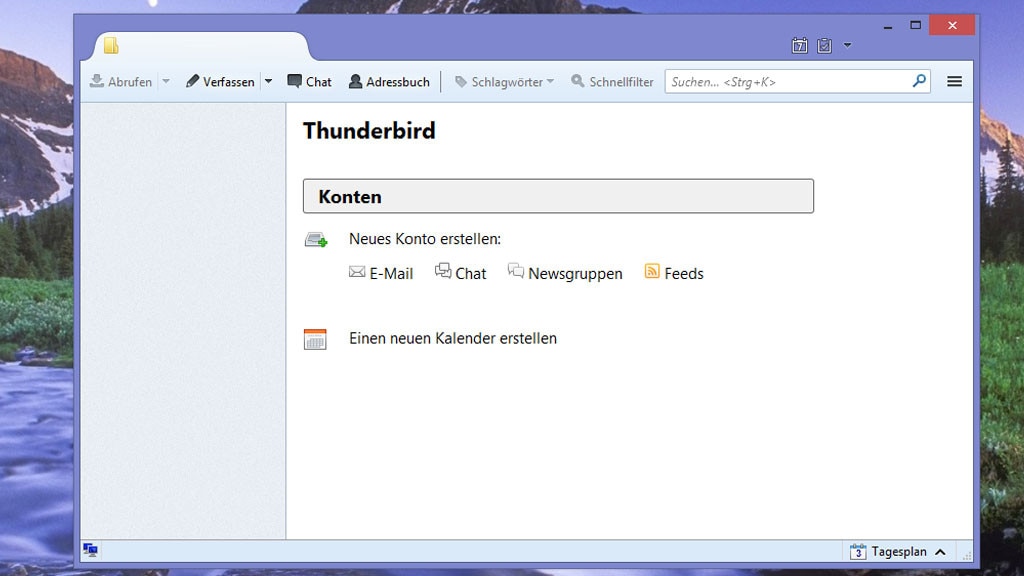Image resolution: width=1024 pixels, height=576 pixels.
Task: Click Einen neuen Kalender erstellen
Action: click(x=453, y=338)
